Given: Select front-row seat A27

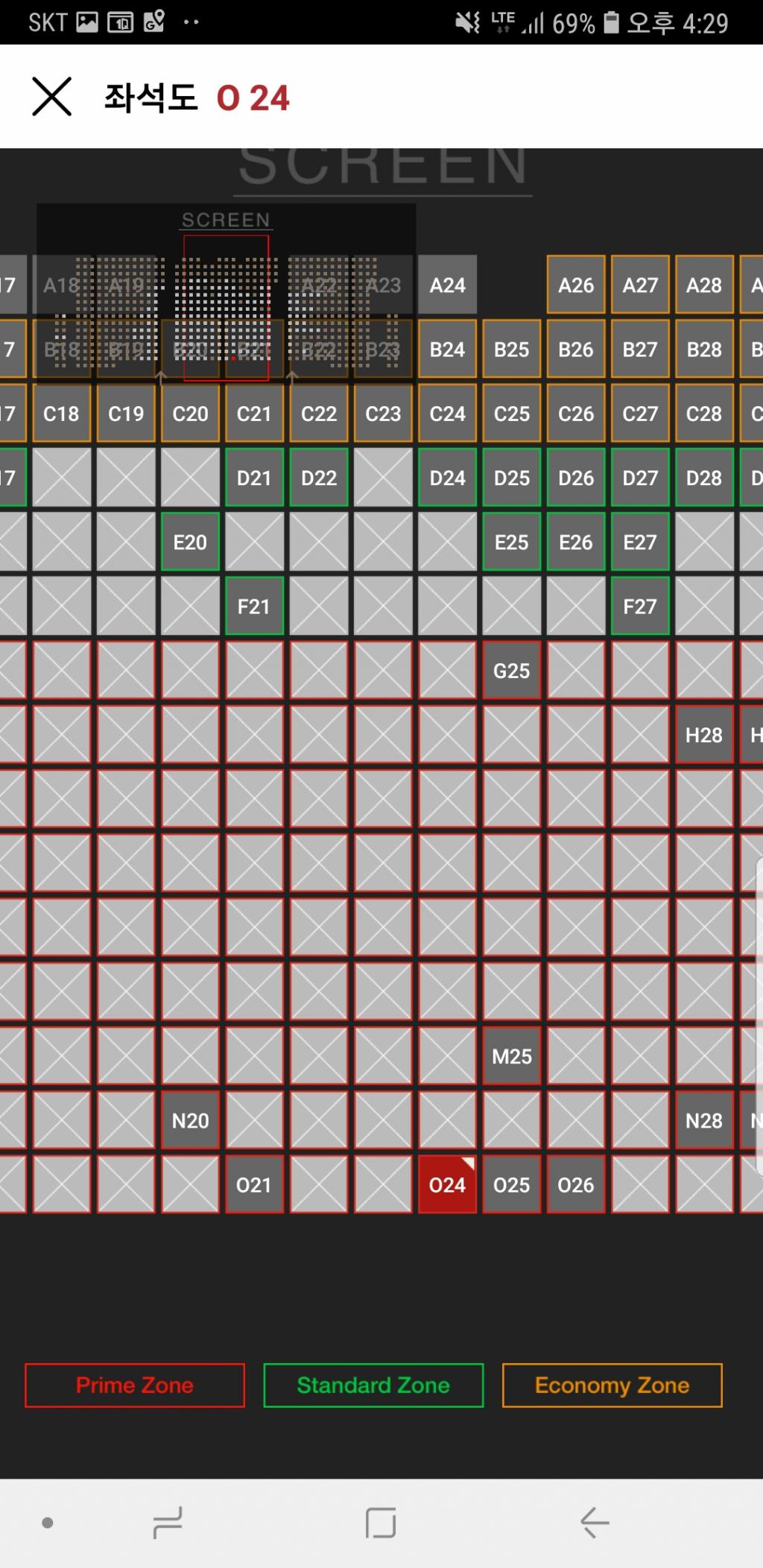Looking at the screenshot, I should pos(640,285).
